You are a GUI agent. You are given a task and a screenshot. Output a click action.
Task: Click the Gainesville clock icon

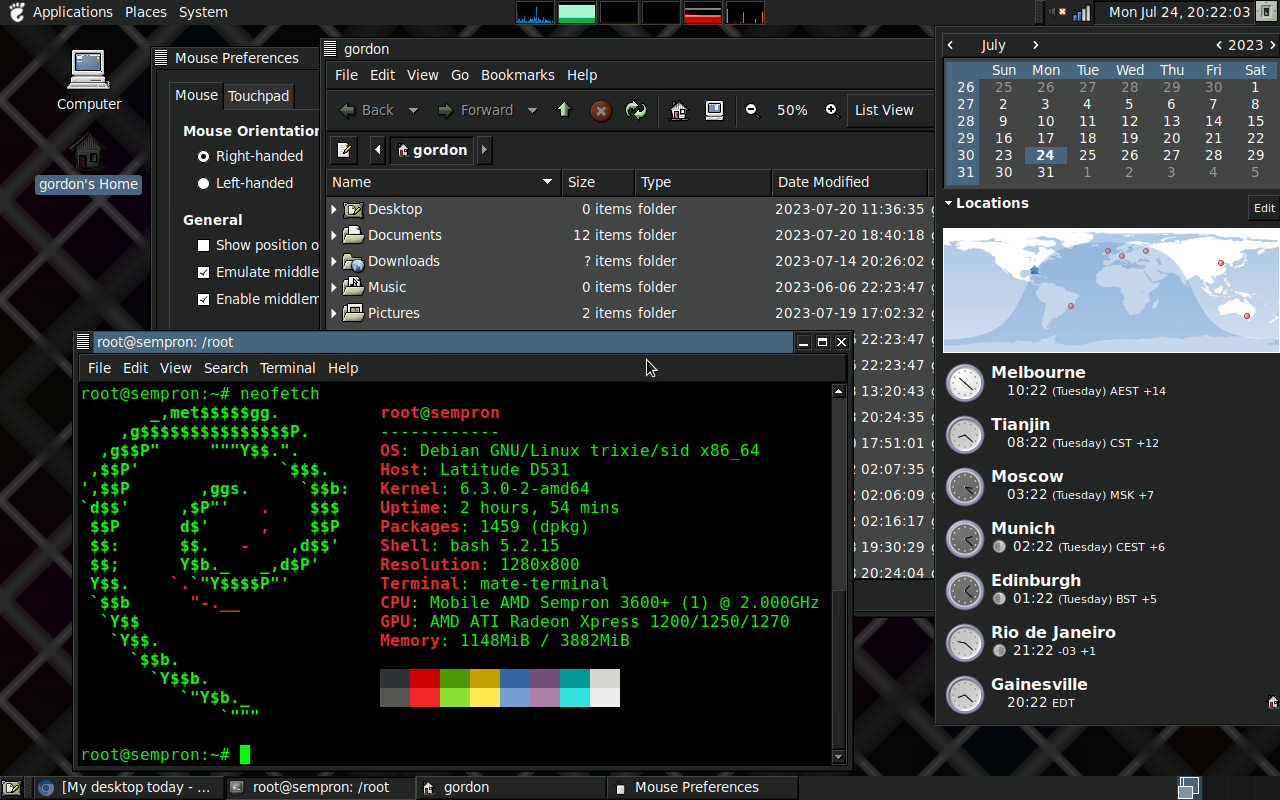pyautogui.click(x=965, y=695)
